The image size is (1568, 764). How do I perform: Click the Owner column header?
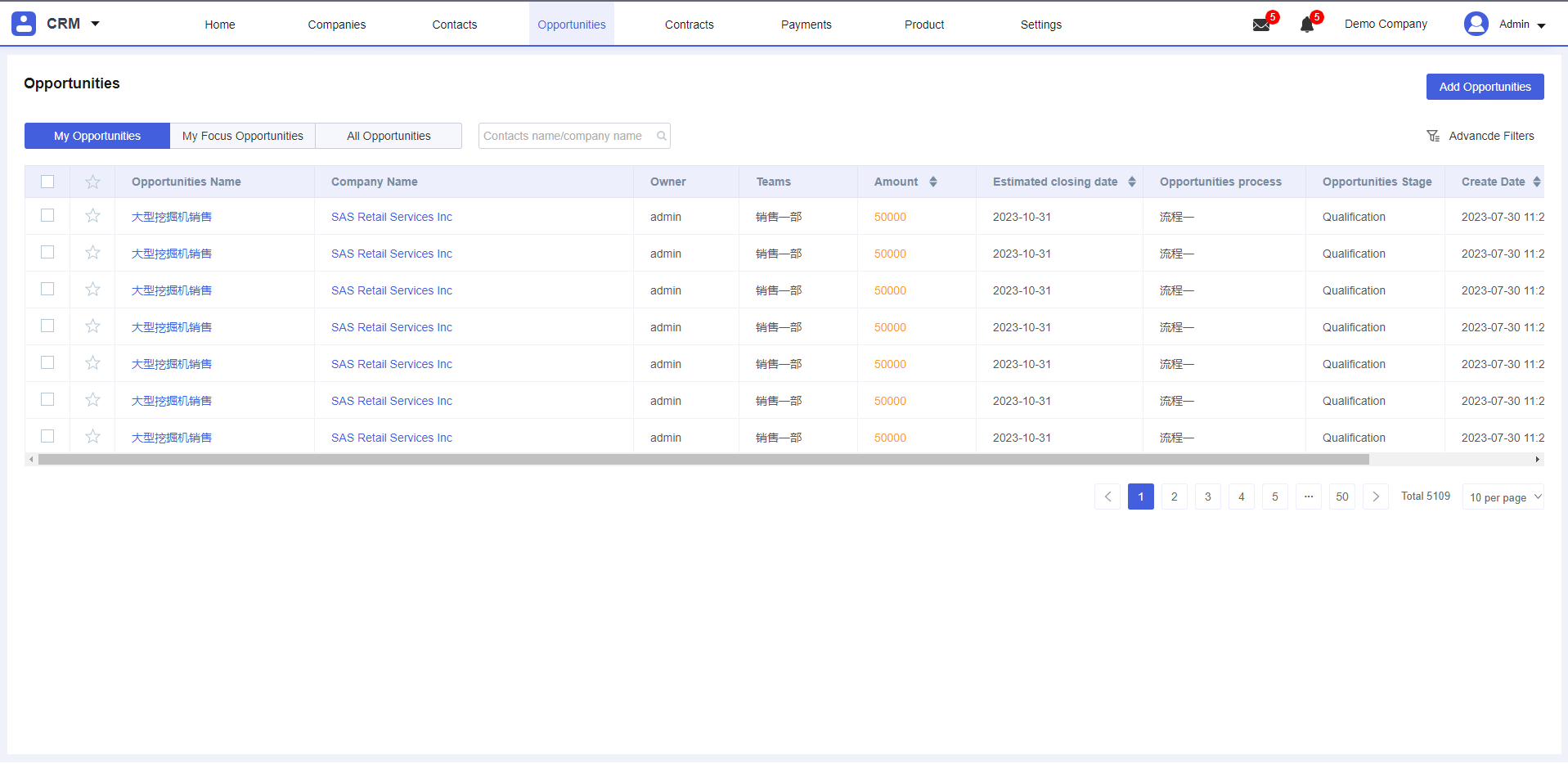coord(668,182)
